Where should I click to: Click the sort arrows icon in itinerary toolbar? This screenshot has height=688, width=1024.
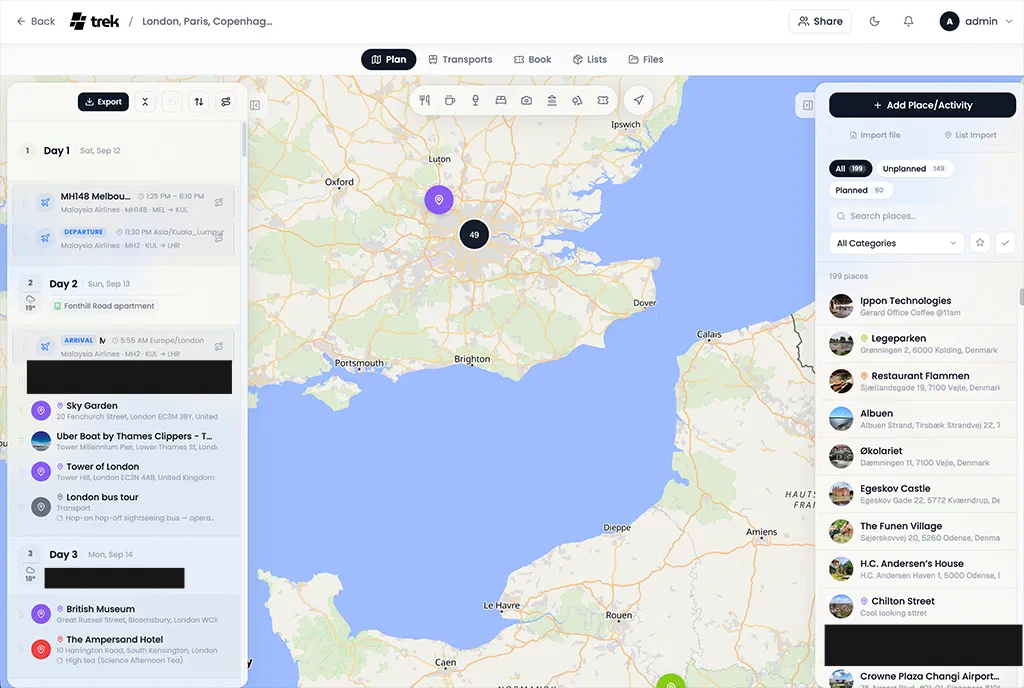(199, 102)
